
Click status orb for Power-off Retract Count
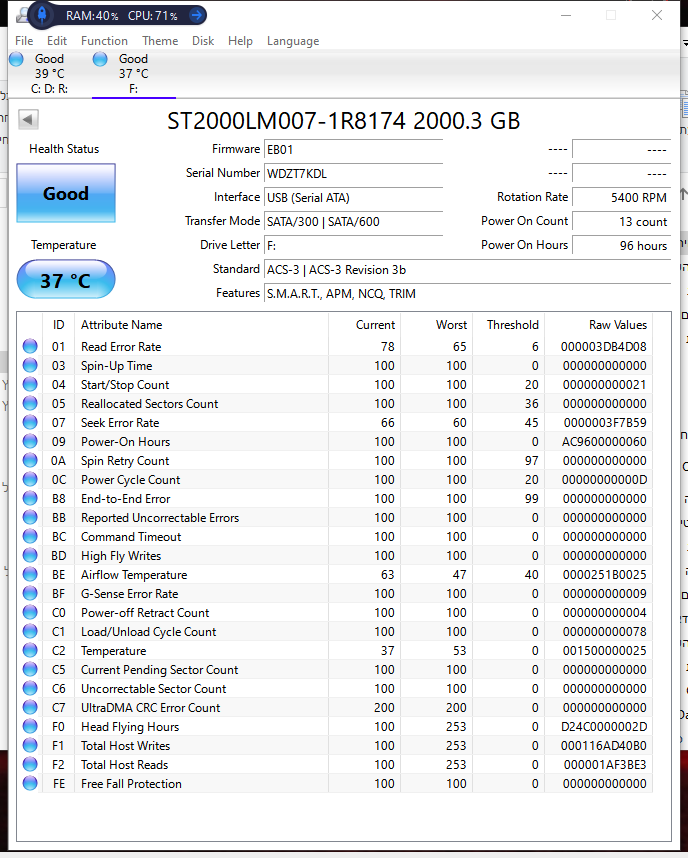[30, 612]
